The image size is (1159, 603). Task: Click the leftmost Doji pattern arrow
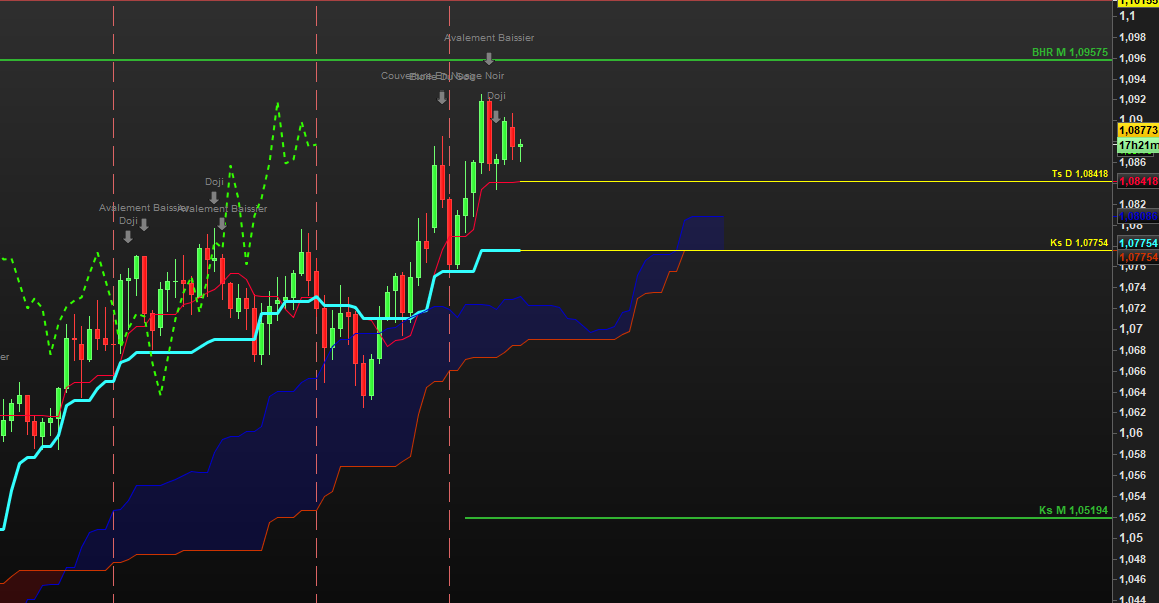pos(128,237)
